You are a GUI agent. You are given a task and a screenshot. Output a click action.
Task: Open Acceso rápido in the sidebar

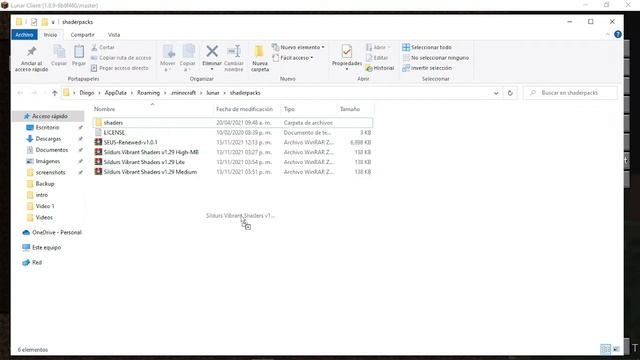coord(49,116)
